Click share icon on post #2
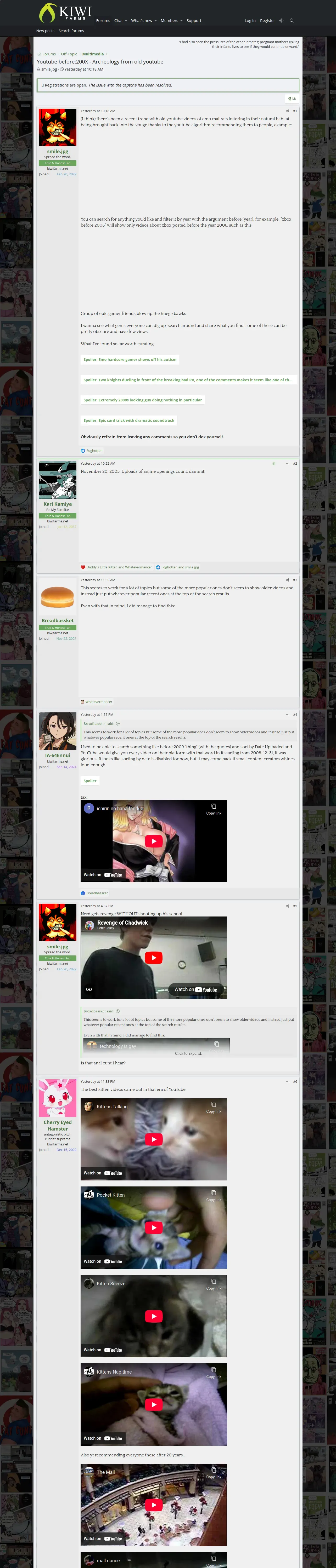 (287, 463)
